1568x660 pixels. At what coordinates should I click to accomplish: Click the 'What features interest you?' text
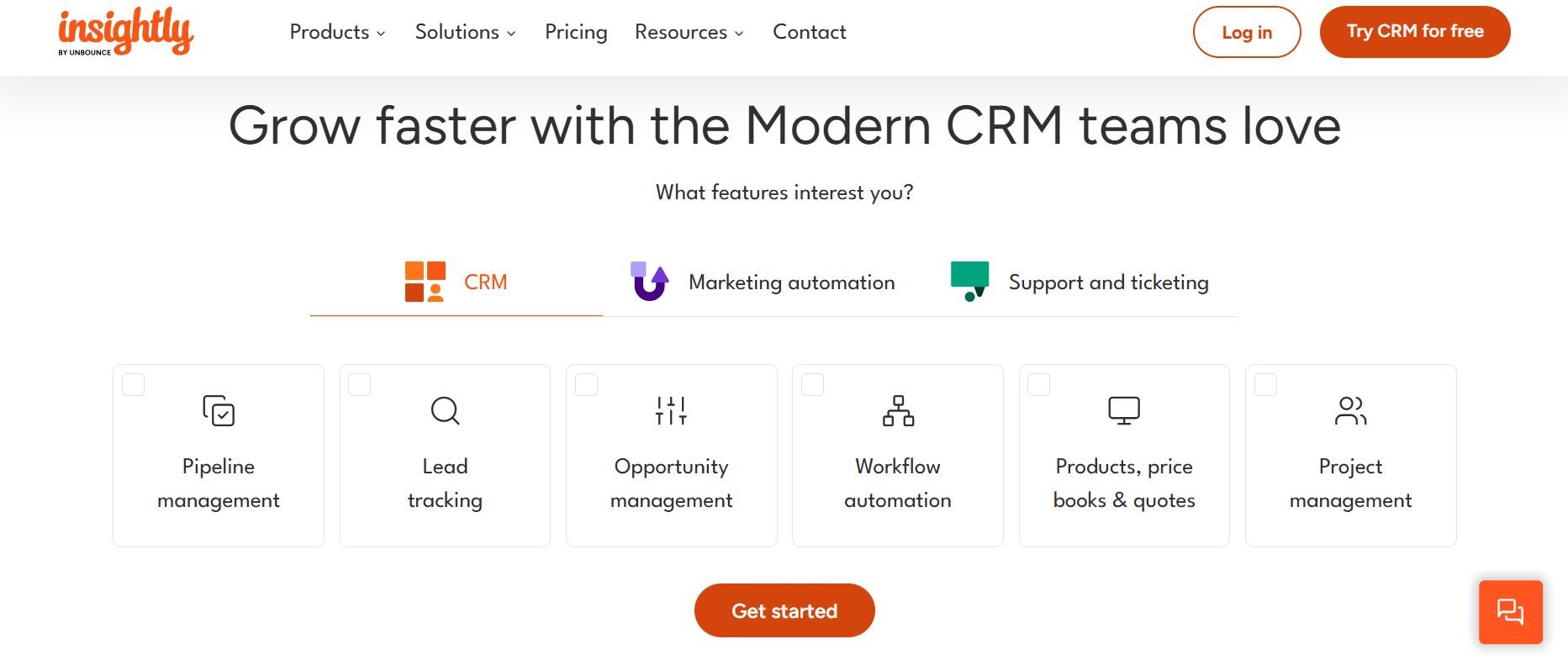coord(784,193)
